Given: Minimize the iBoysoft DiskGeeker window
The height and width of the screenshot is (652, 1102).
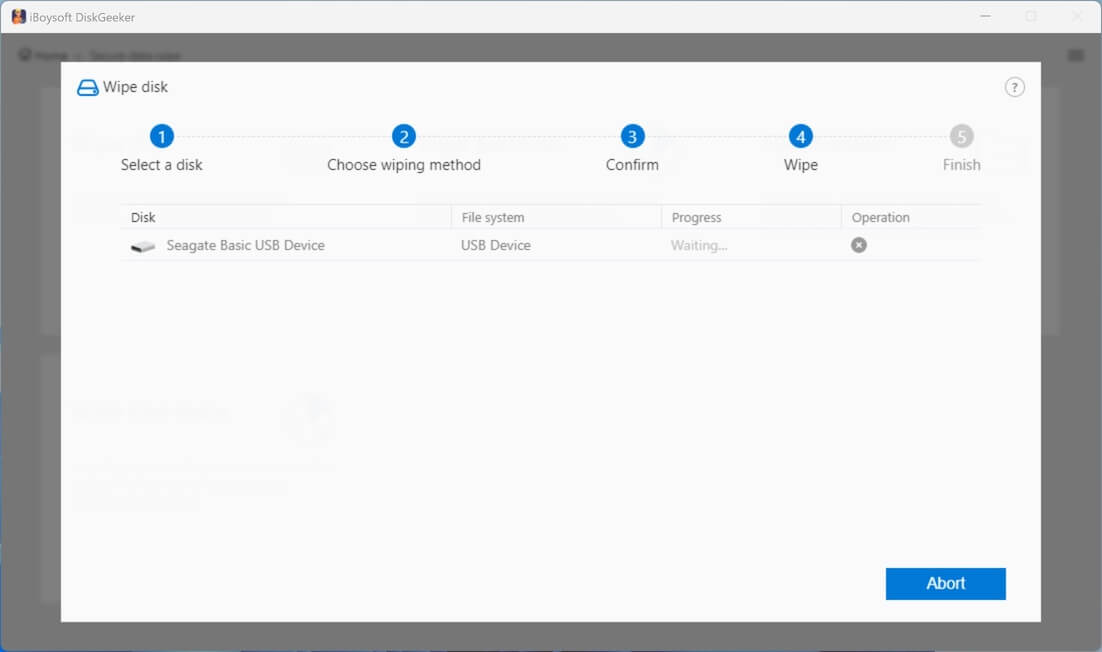Looking at the screenshot, I should pyautogui.click(x=985, y=16).
